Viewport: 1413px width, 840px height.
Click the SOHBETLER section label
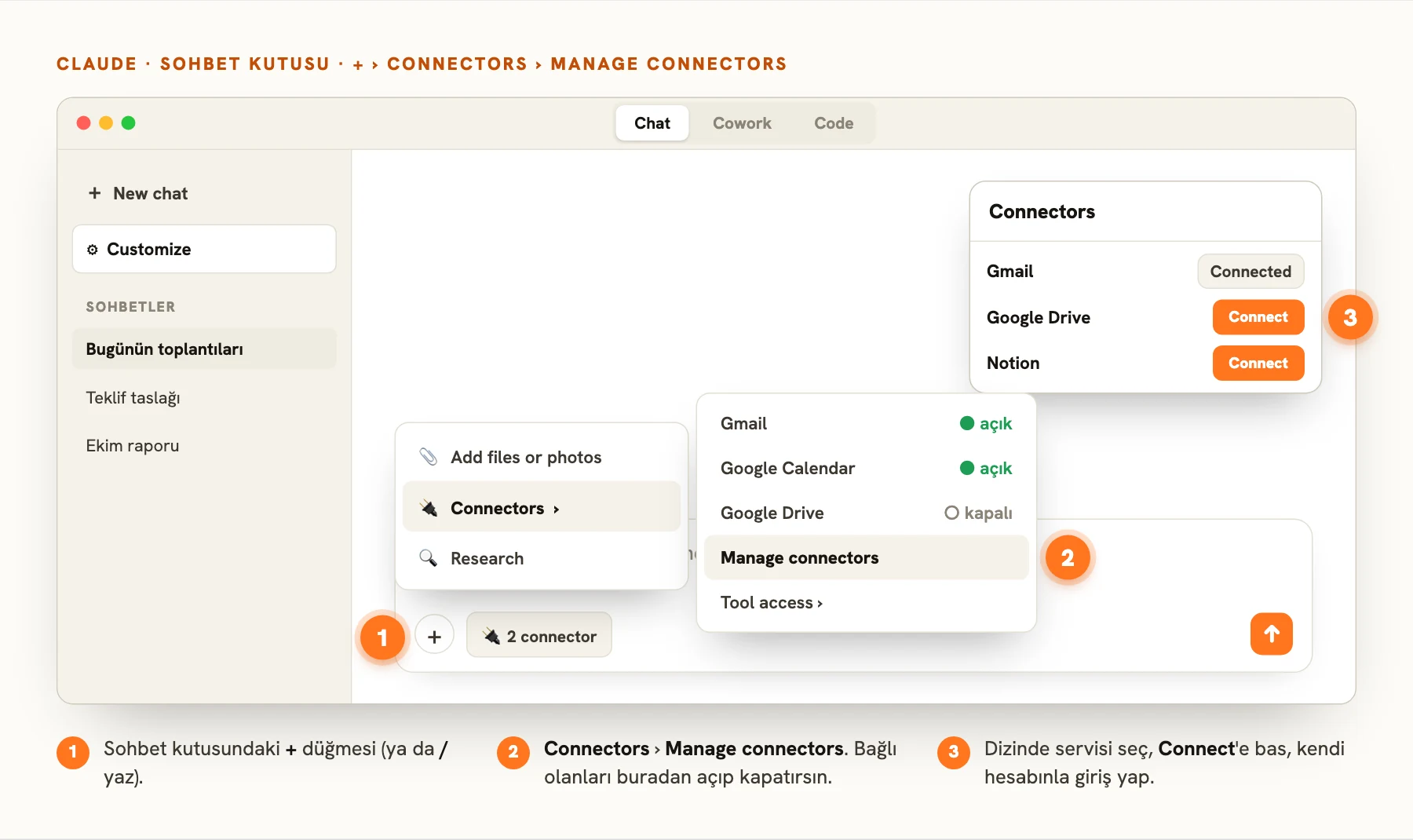tap(130, 307)
